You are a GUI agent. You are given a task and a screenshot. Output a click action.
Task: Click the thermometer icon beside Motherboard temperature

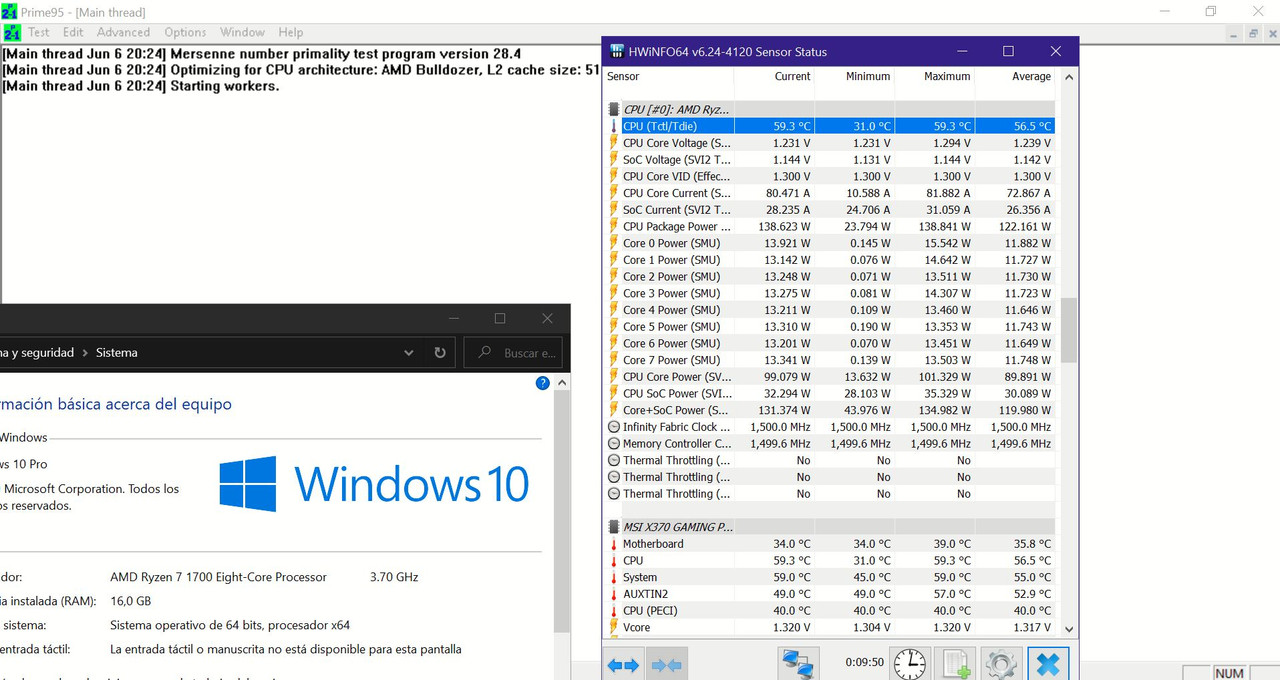click(x=614, y=544)
